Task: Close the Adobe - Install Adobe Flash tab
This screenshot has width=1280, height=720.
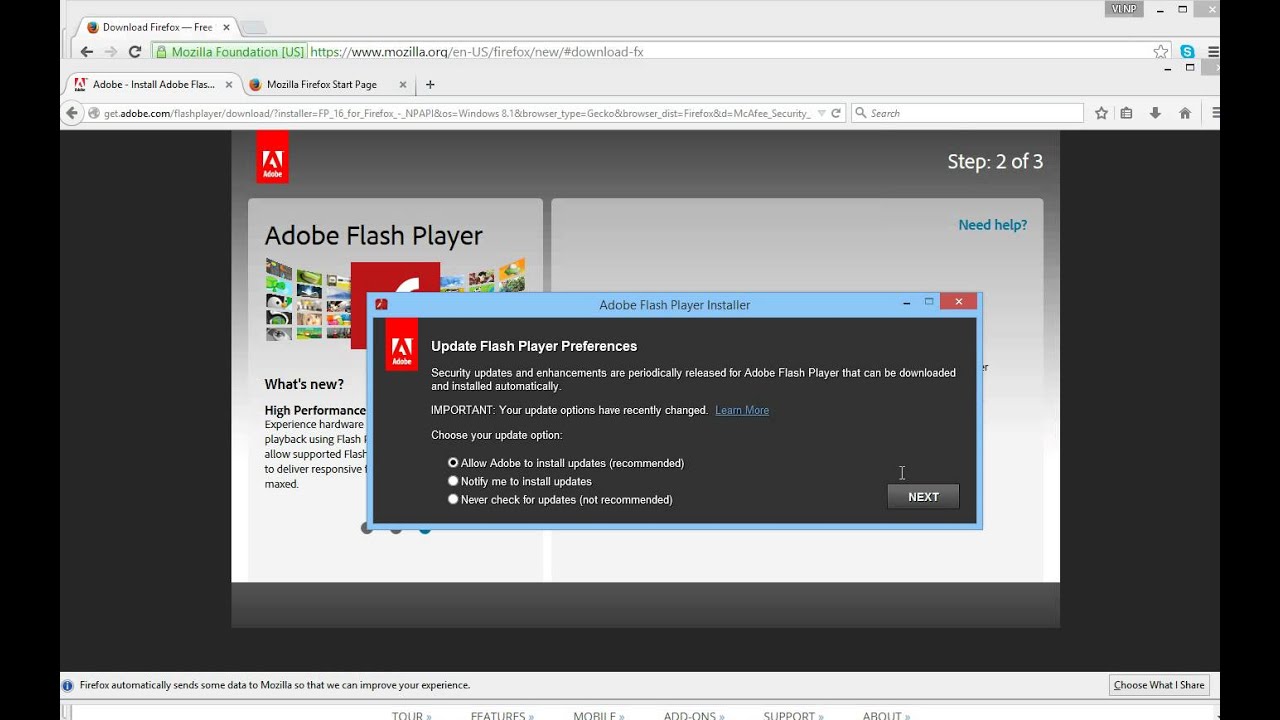Action: pyautogui.click(x=229, y=85)
